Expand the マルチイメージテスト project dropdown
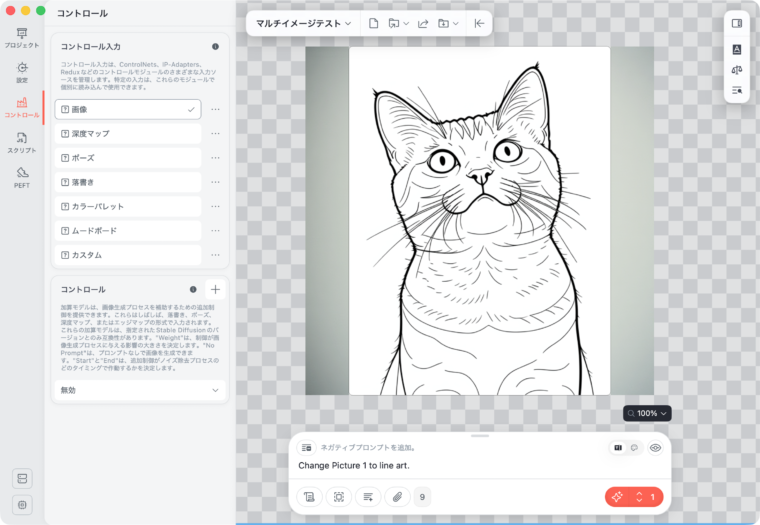Screen dimensions: 760x525 (303, 23)
